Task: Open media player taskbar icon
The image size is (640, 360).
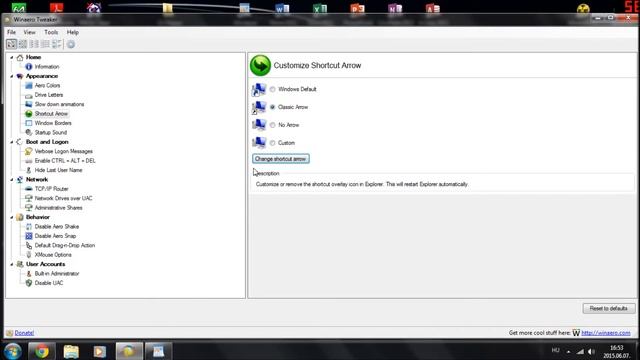Action: [100, 351]
